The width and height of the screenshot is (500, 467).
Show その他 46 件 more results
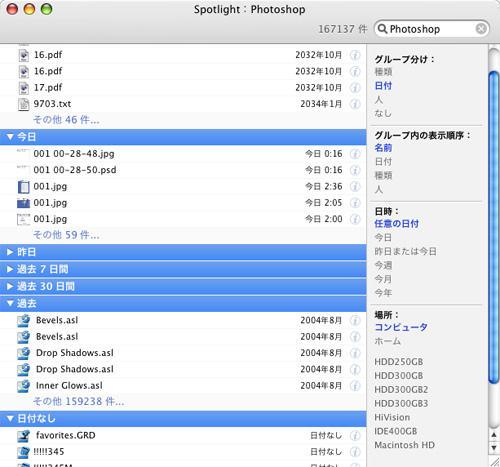(66, 120)
